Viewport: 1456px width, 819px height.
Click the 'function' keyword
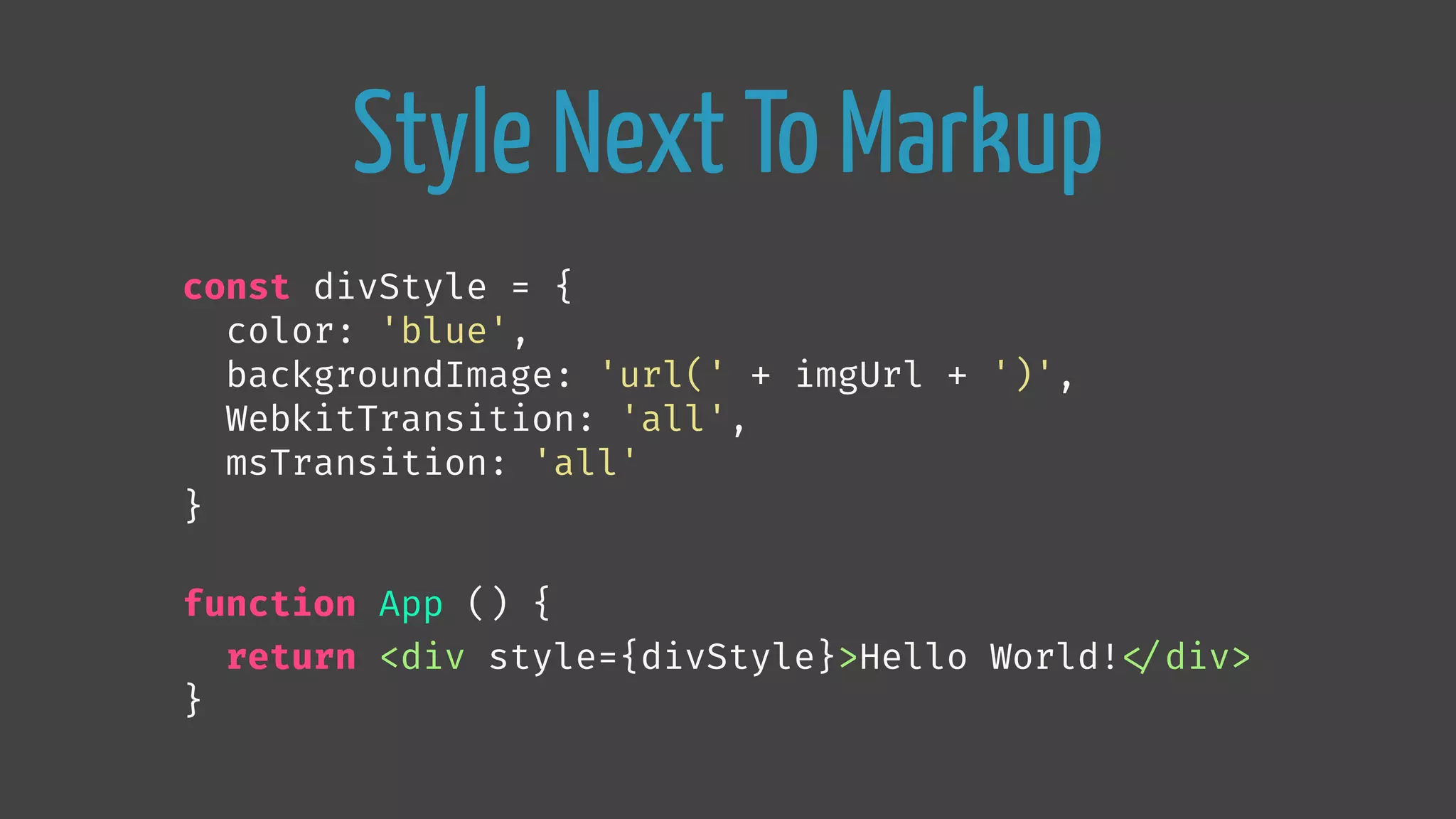[269, 603]
